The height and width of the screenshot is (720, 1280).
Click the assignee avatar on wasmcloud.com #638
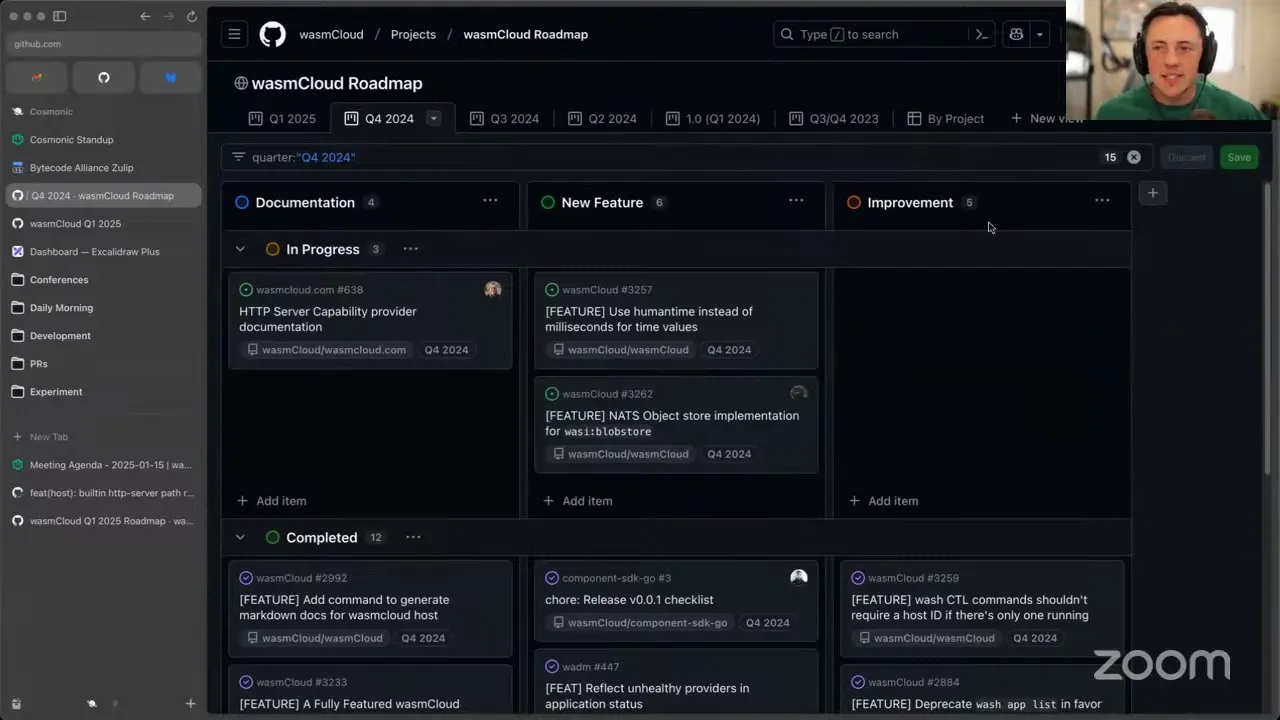click(x=493, y=289)
